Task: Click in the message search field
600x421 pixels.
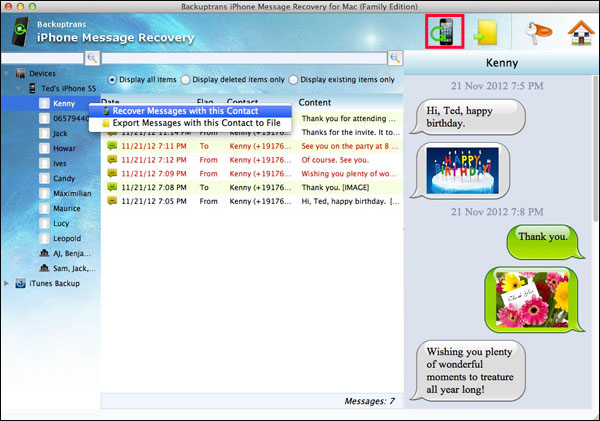Action: 244,58
